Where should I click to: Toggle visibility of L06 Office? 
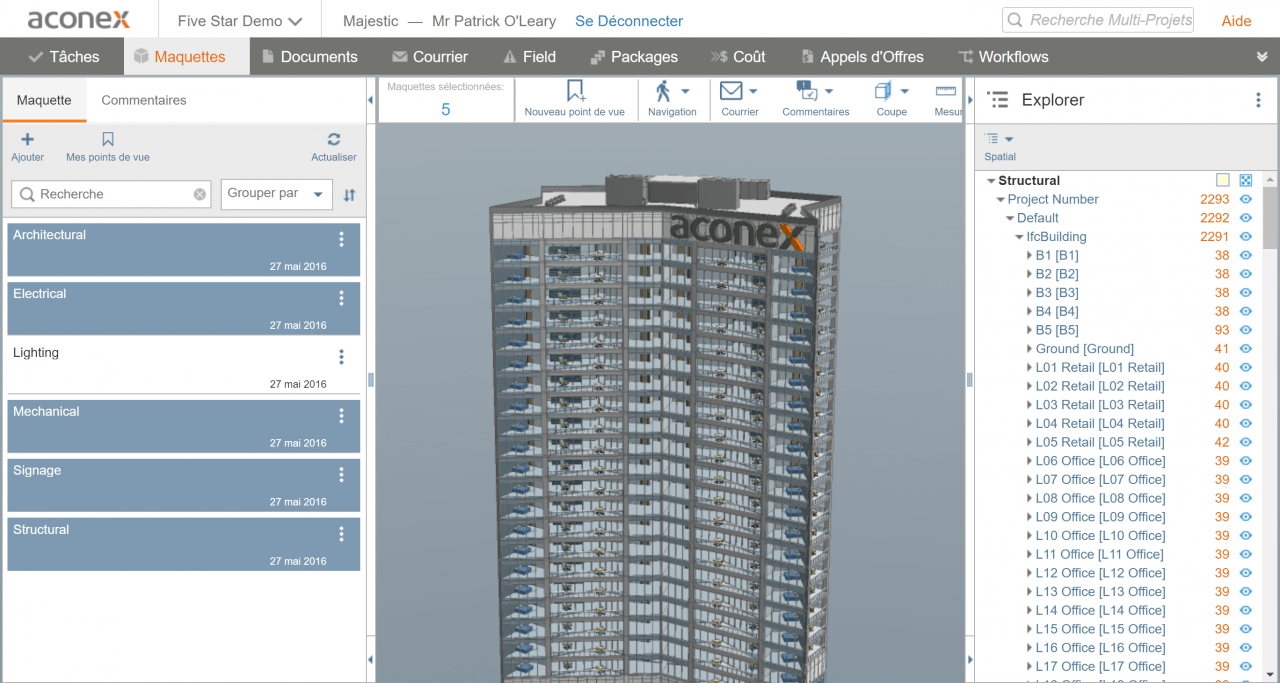click(x=1246, y=461)
